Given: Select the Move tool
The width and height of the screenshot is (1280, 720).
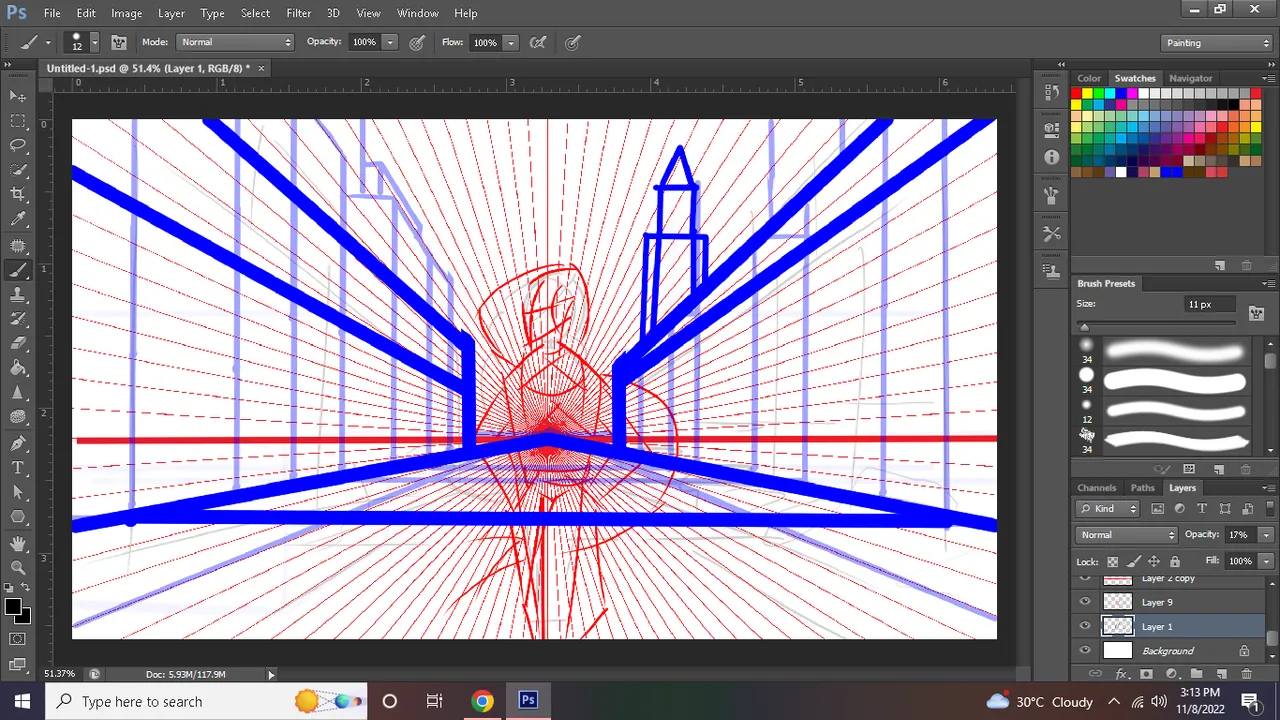Looking at the screenshot, I should [18, 96].
